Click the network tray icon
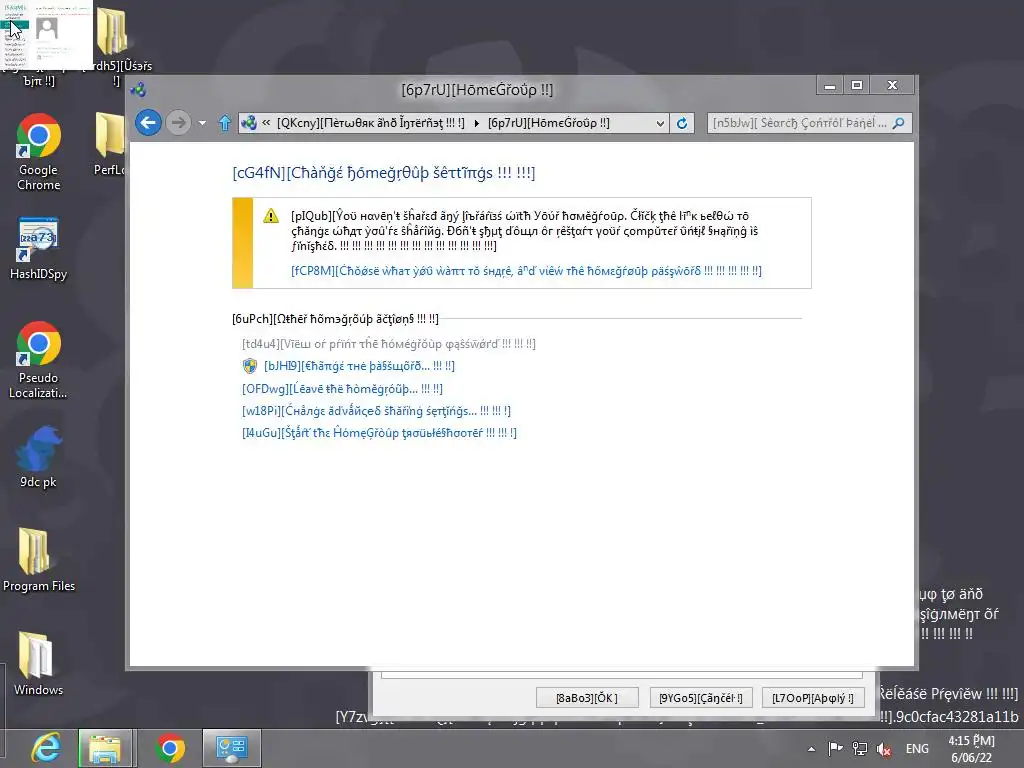 pyautogui.click(x=860, y=749)
